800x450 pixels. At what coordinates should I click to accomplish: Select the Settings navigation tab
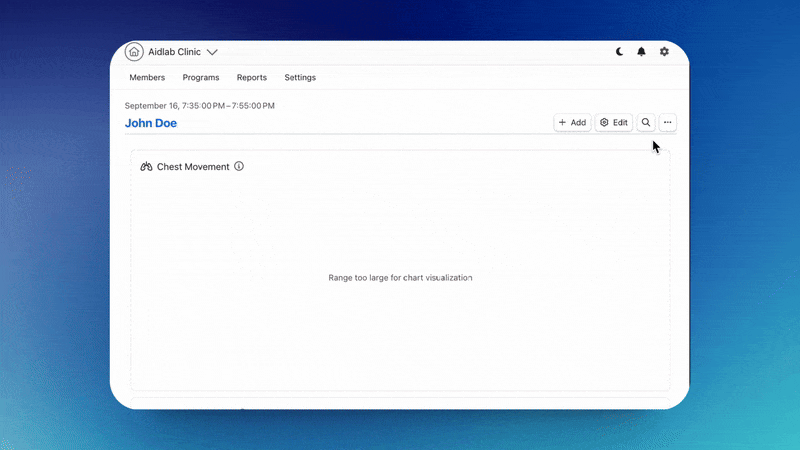pos(300,78)
